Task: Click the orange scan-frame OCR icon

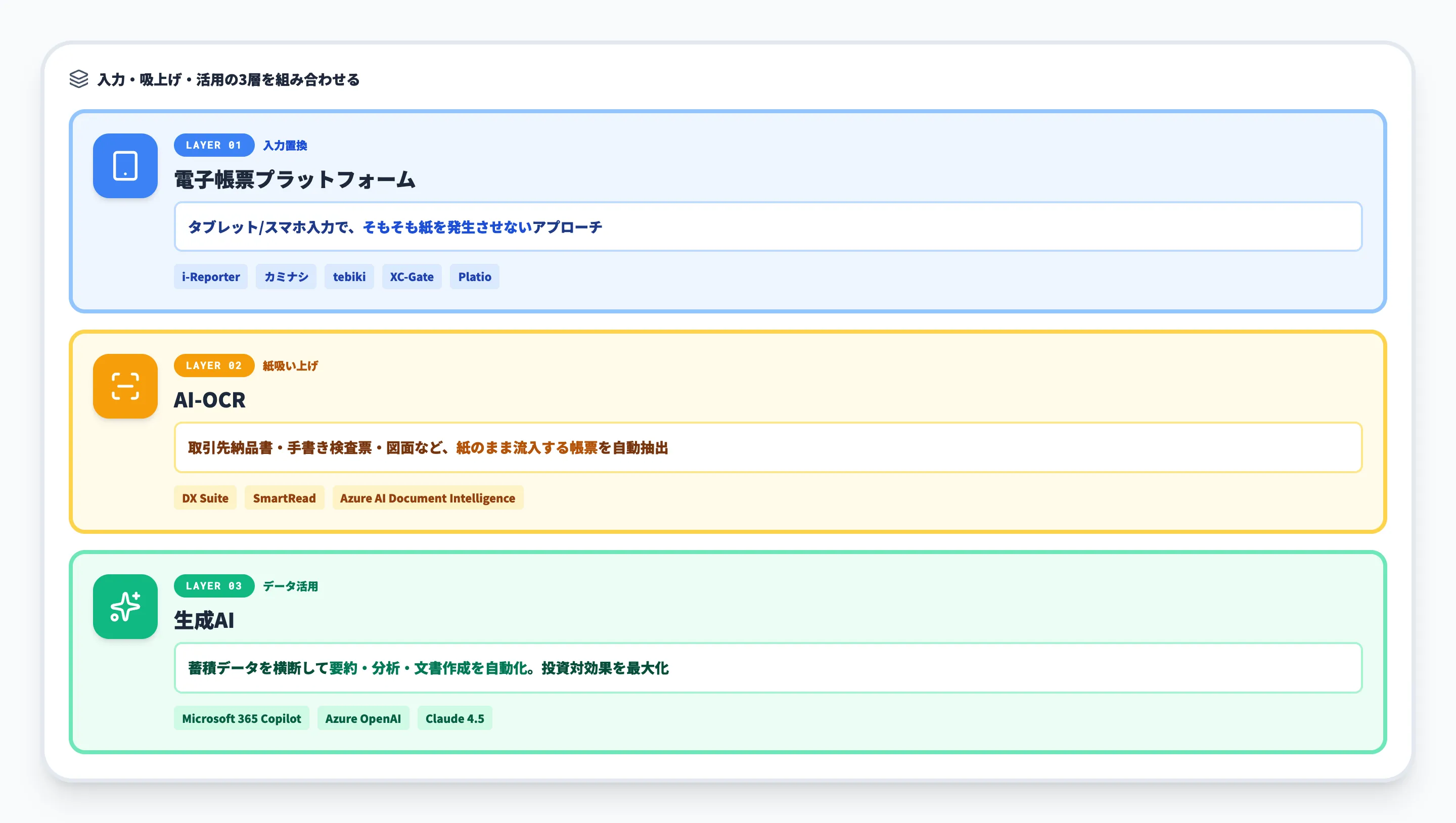Action: click(125, 386)
